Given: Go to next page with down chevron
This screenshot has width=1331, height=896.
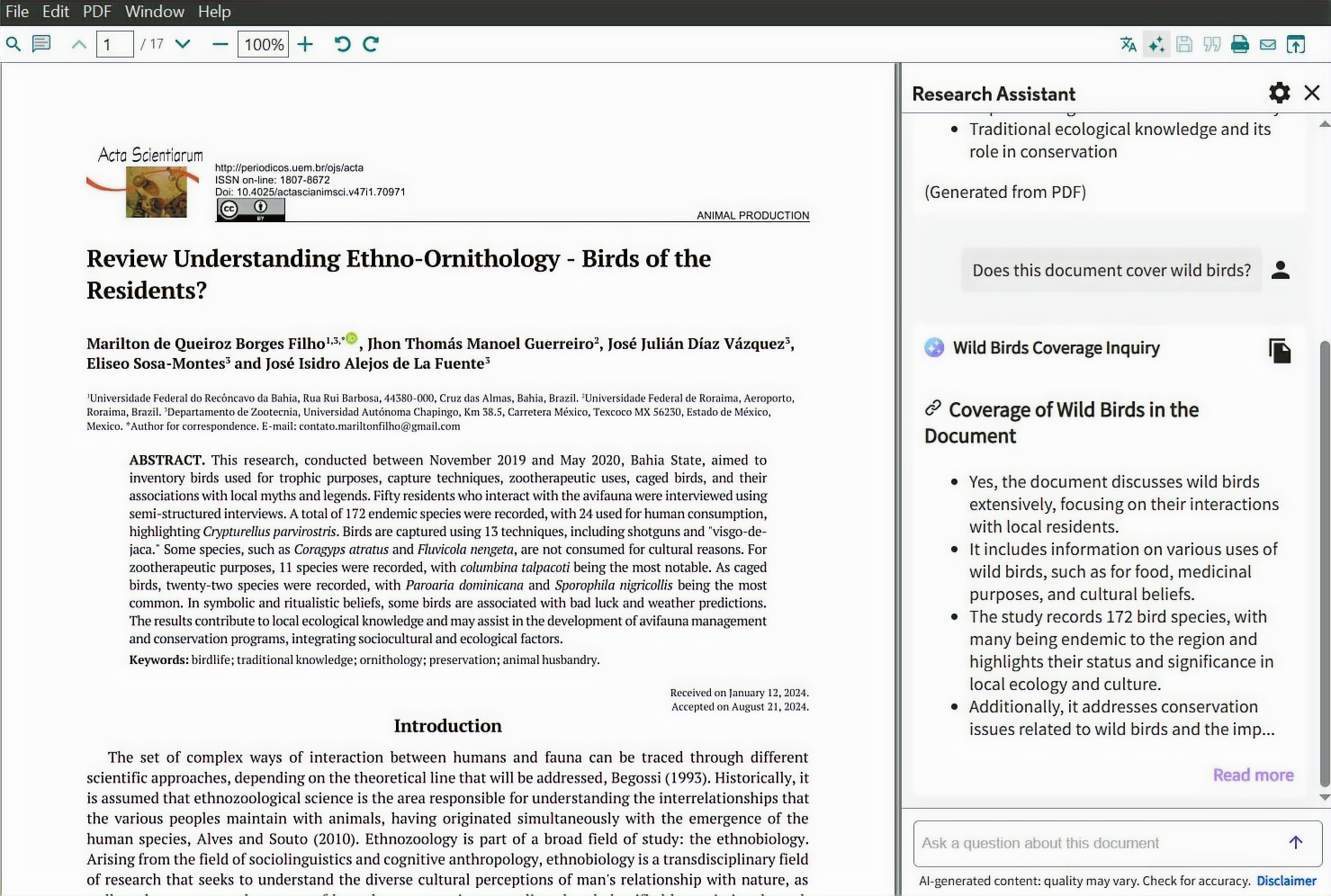Looking at the screenshot, I should (x=183, y=43).
